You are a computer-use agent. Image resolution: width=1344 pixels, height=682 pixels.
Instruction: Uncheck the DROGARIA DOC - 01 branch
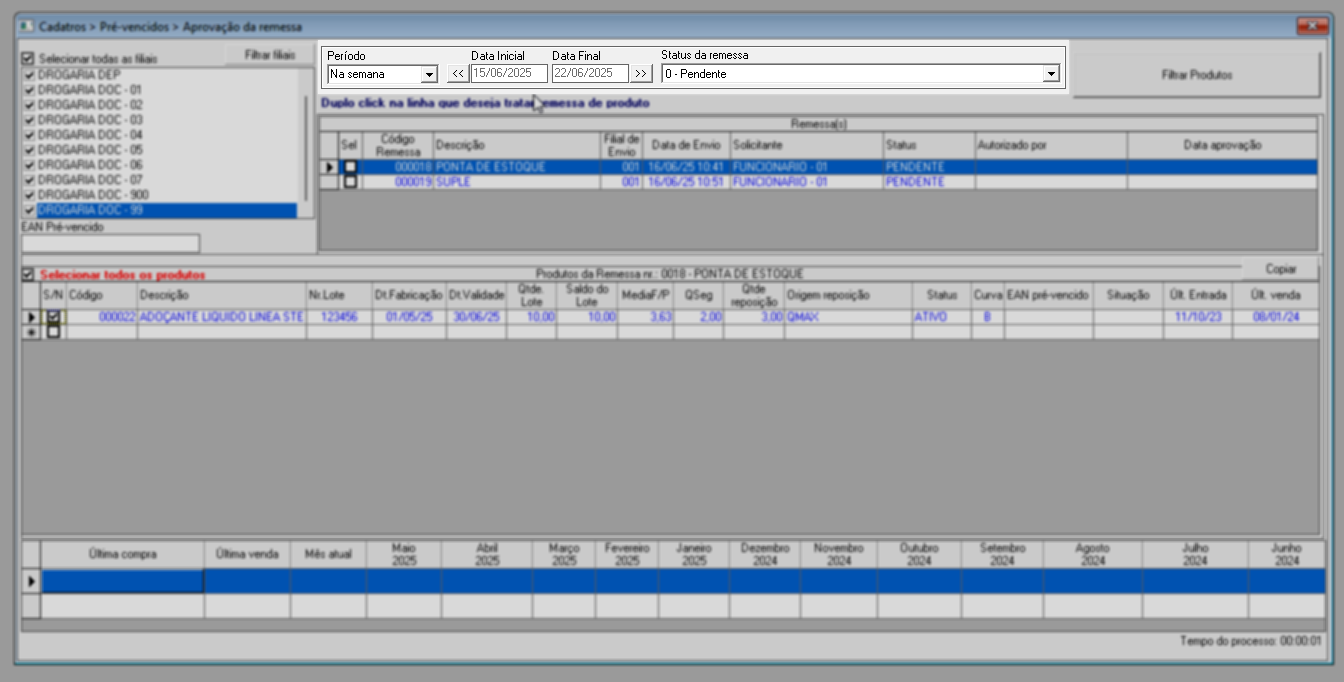tap(29, 90)
